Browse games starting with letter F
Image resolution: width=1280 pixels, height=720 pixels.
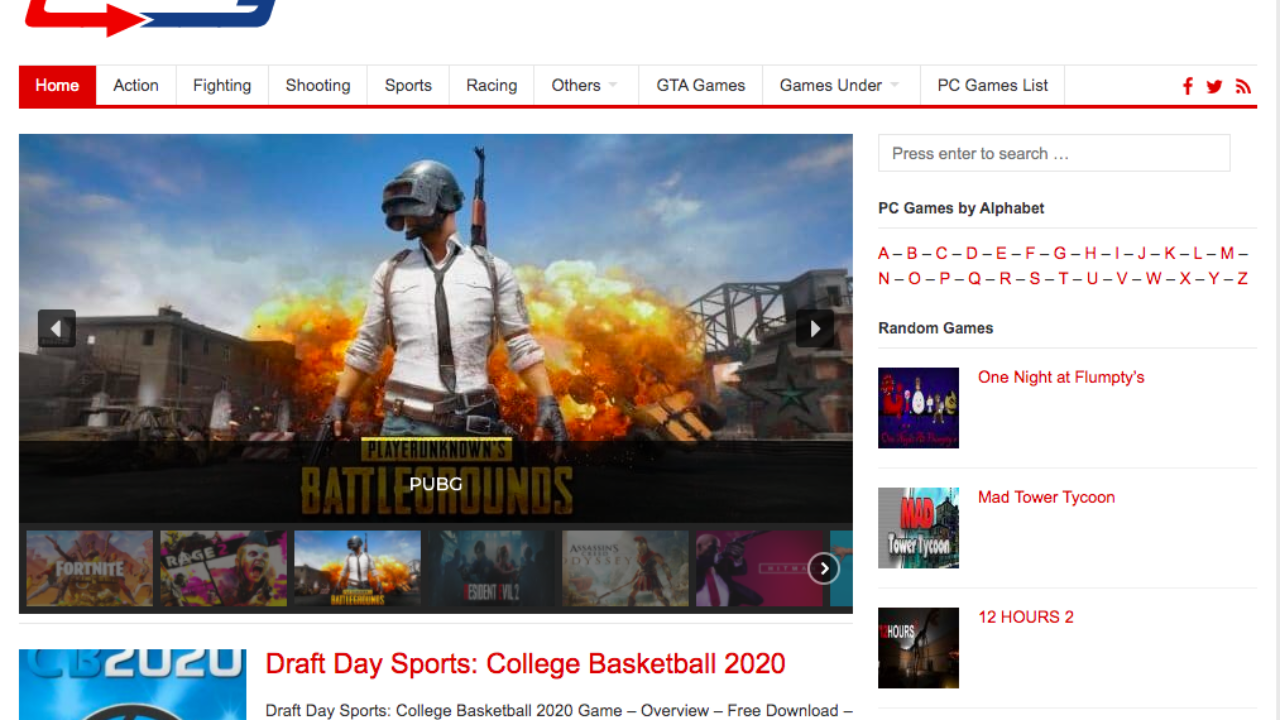click(x=1030, y=253)
